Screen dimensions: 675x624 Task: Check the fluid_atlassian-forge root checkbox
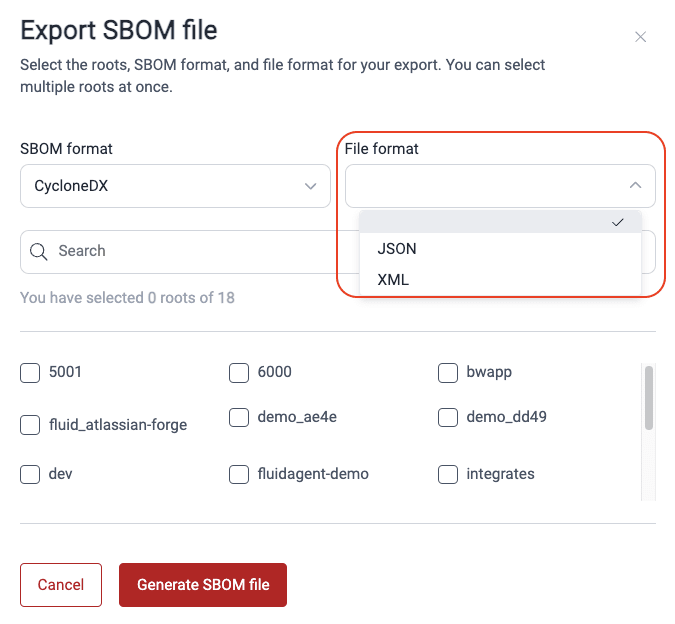click(30, 425)
